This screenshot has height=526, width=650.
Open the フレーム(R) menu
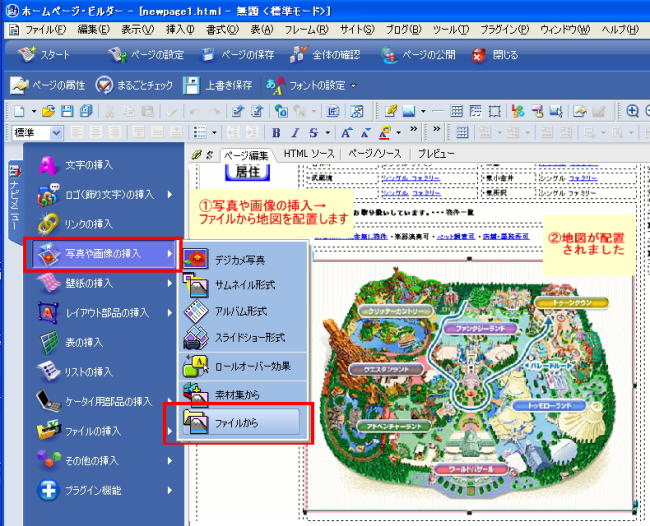coord(306,30)
